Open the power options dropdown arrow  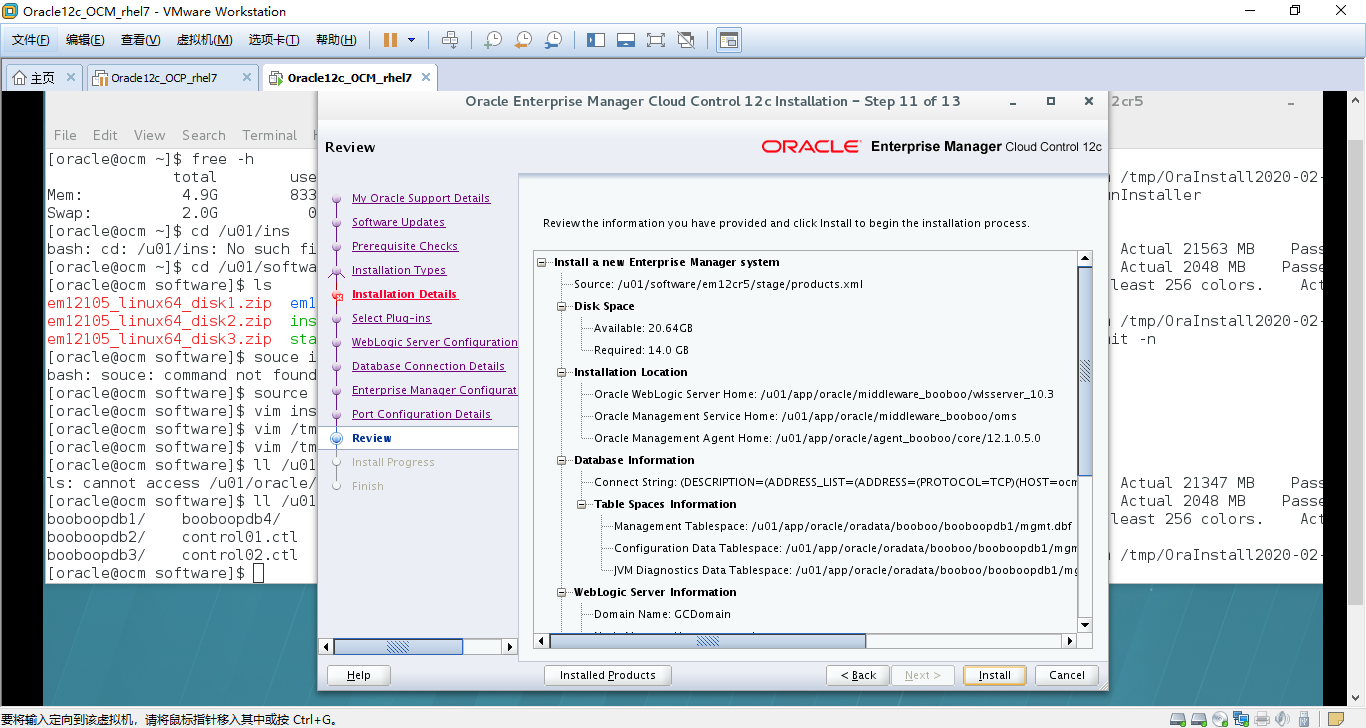pyautogui.click(x=411, y=40)
